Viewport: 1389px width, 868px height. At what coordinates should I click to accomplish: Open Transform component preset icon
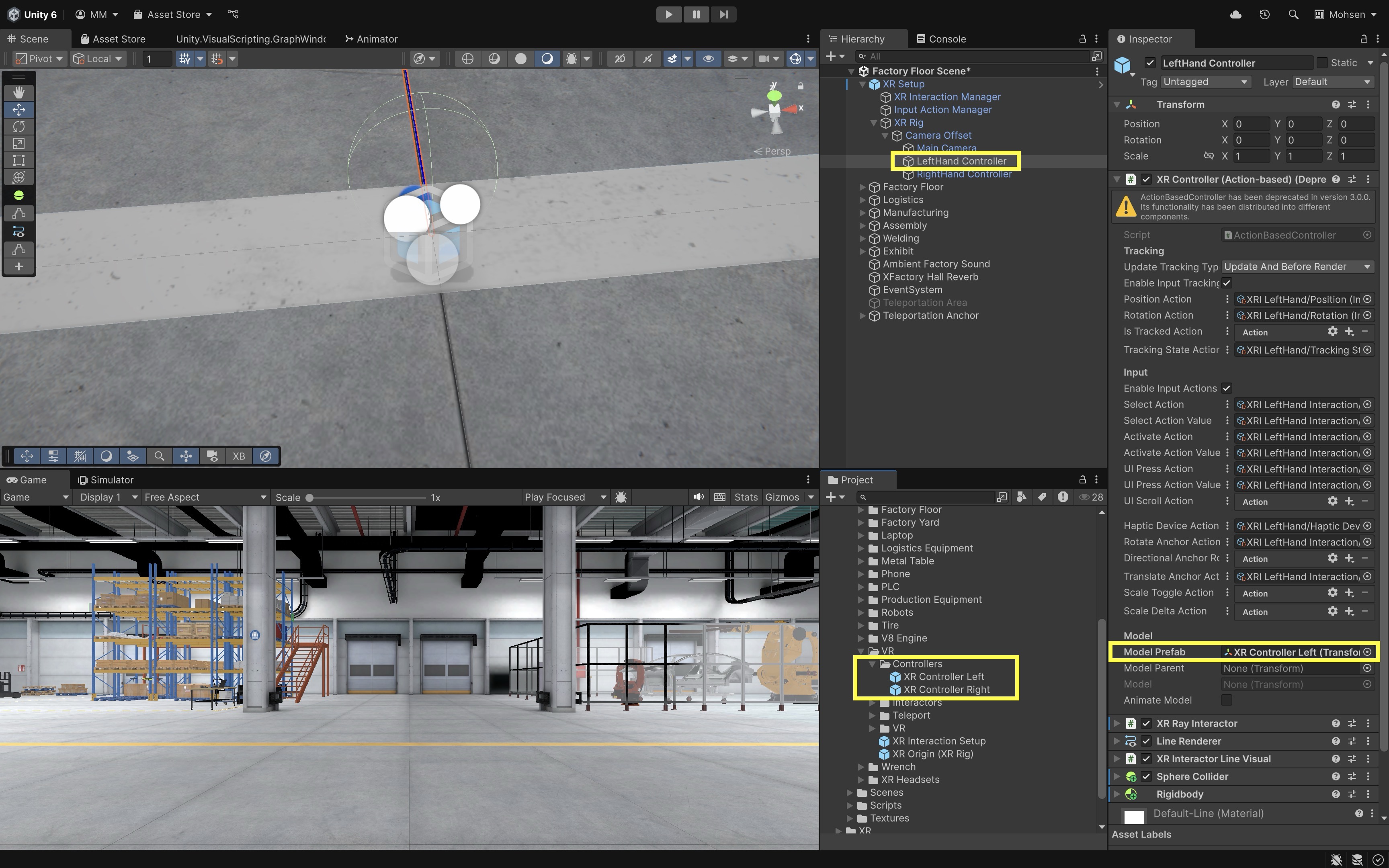tap(1352, 104)
